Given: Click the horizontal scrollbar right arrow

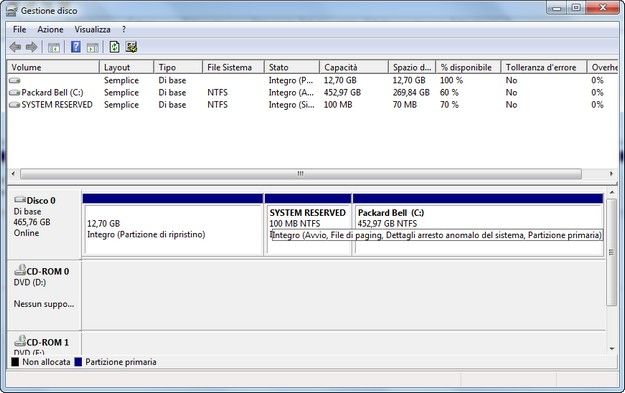Looking at the screenshot, I should (x=611, y=174).
